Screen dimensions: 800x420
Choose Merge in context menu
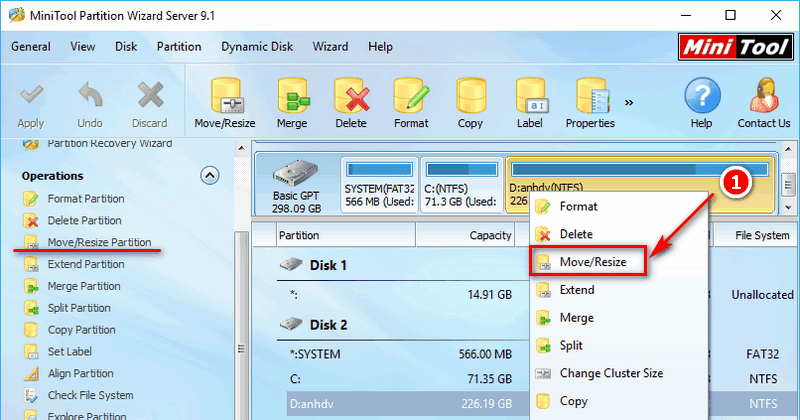(619, 318)
